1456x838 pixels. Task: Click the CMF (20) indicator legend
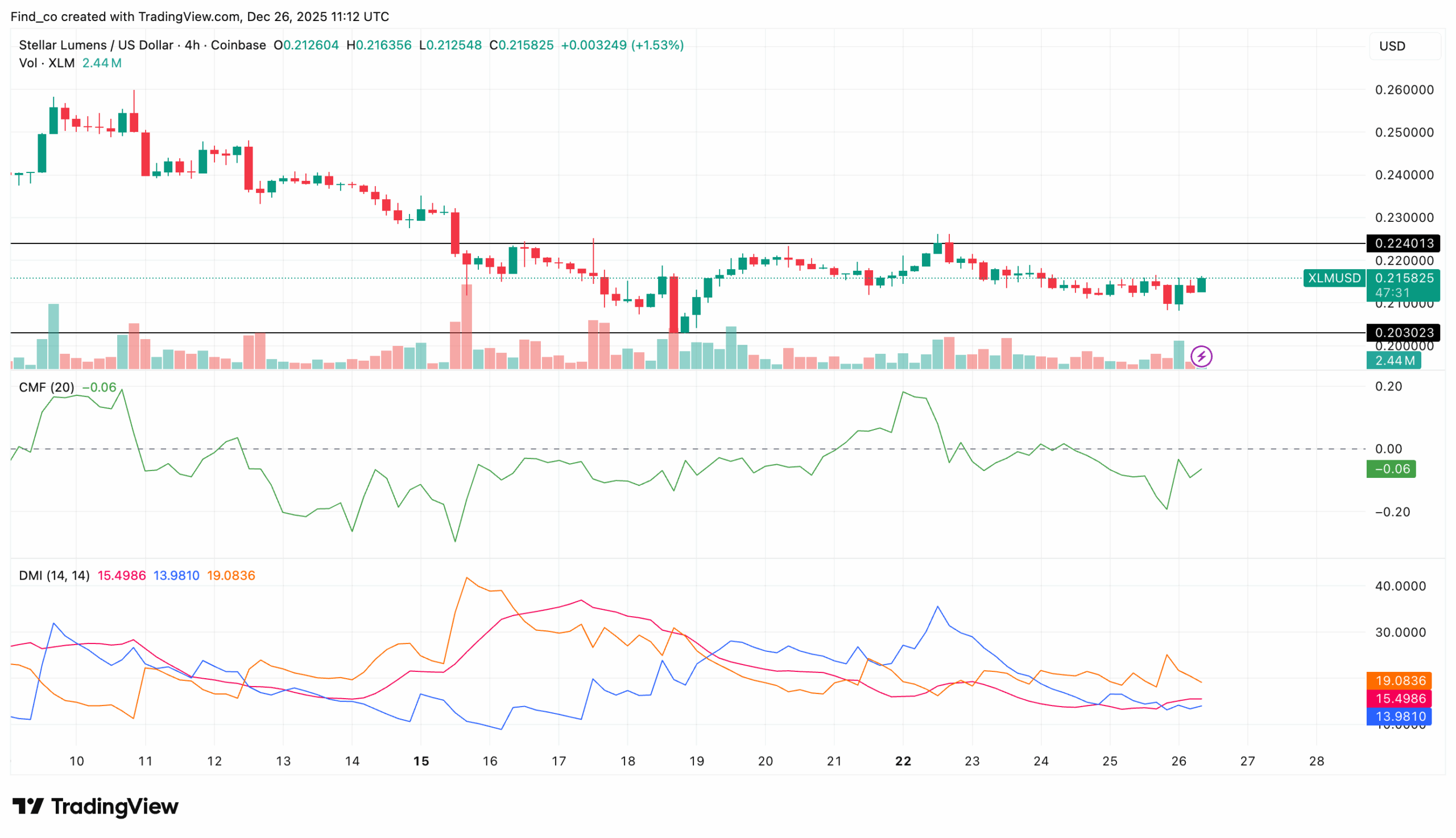pyautogui.click(x=47, y=387)
